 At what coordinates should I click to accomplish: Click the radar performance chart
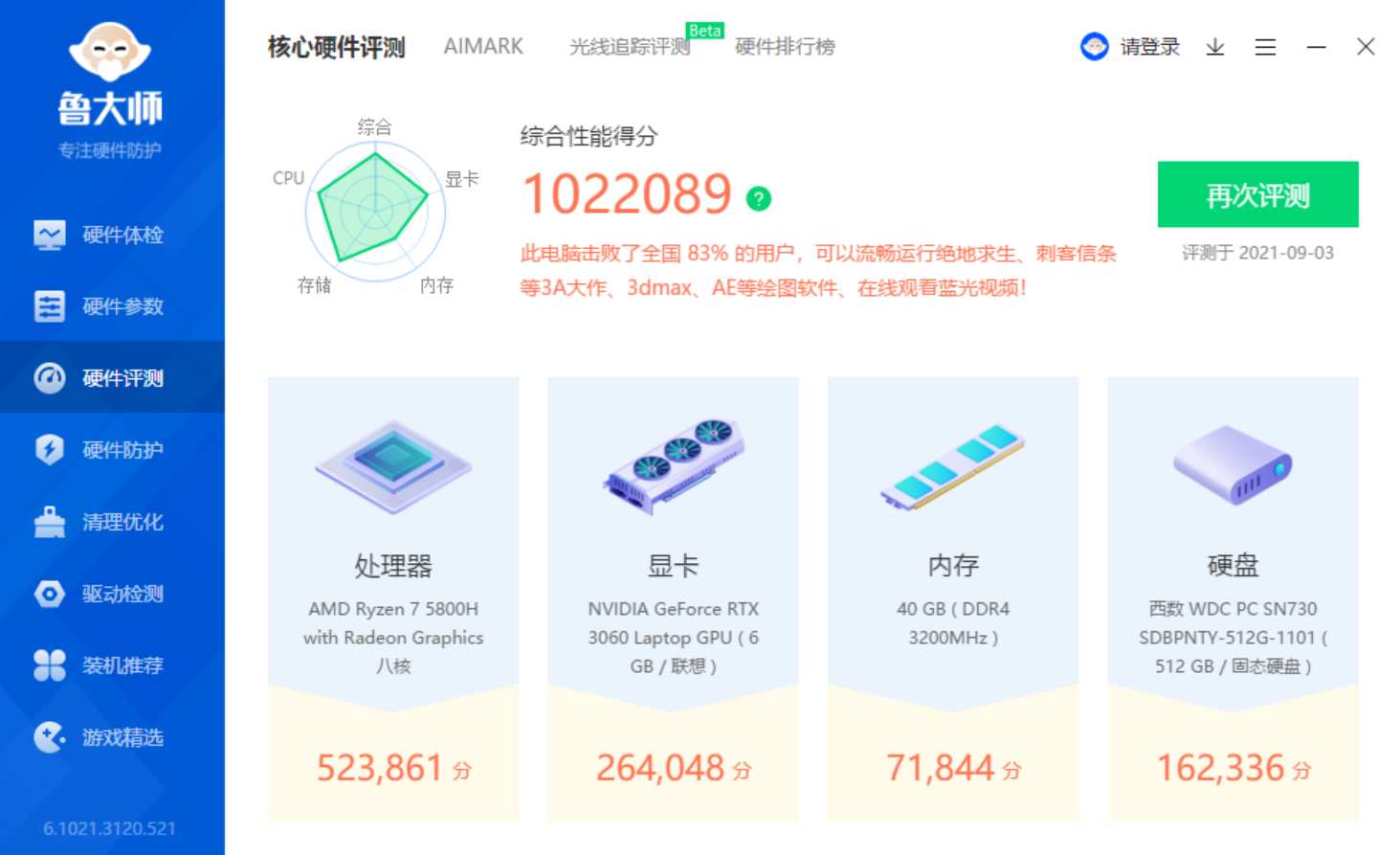(x=375, y=211)
